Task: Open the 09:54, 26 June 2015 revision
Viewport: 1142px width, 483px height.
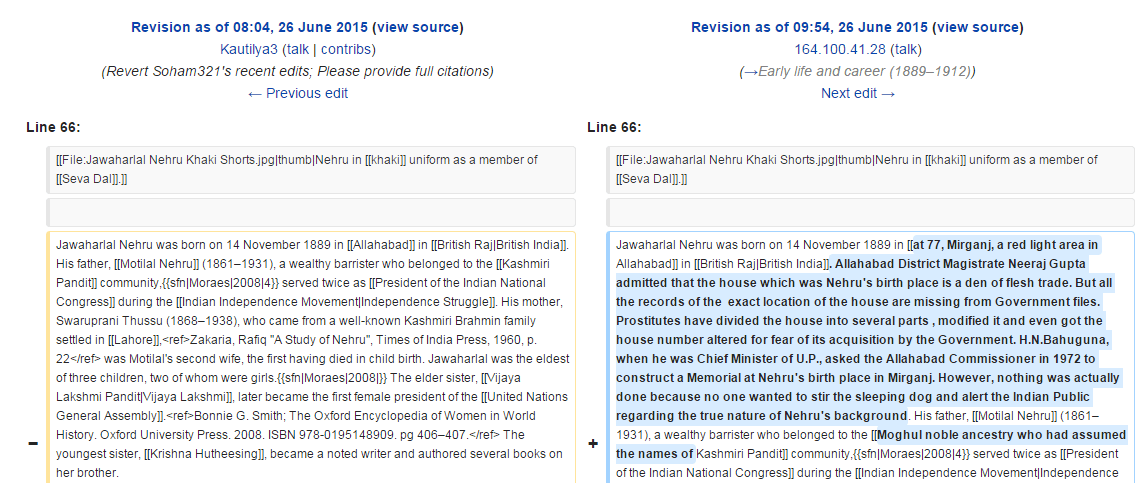Action: pos(809,27)
